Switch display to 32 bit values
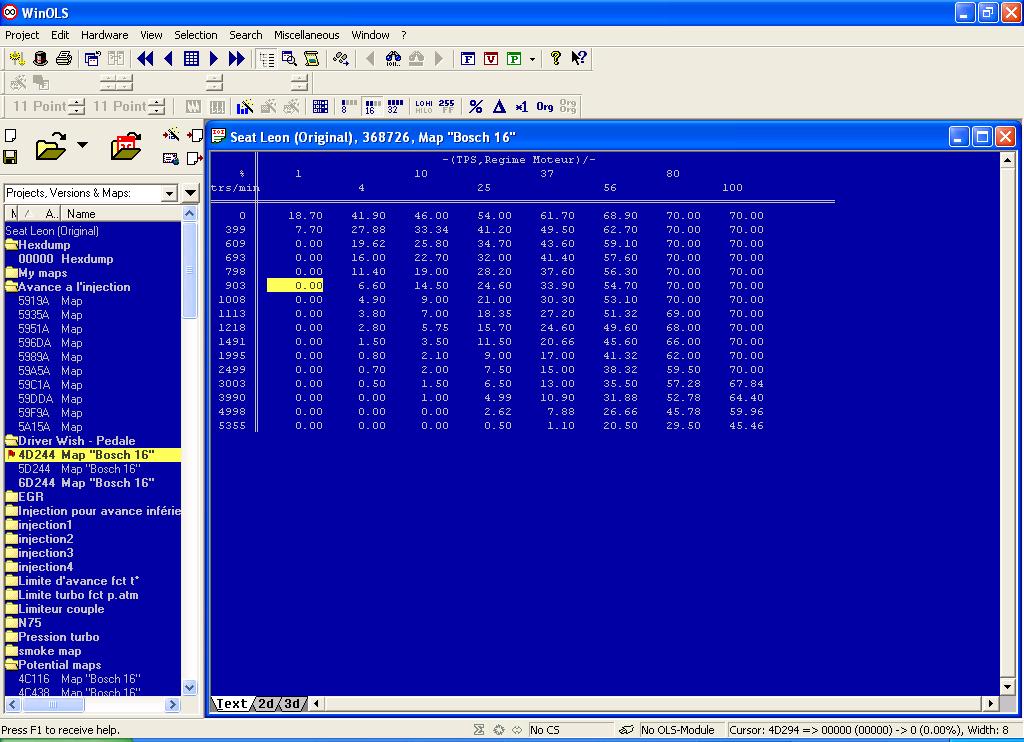The image size is (1024, 742). 395,106
